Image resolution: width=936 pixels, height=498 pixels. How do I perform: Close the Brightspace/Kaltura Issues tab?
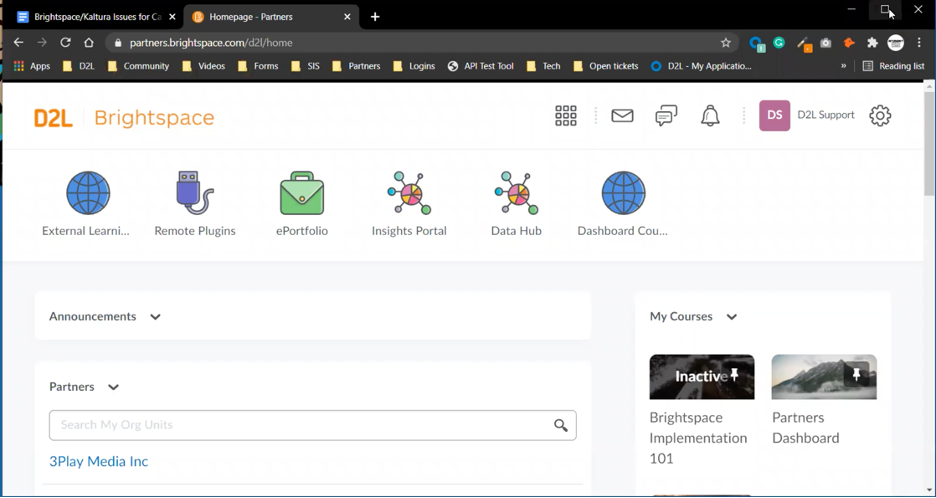pos(172,17)
